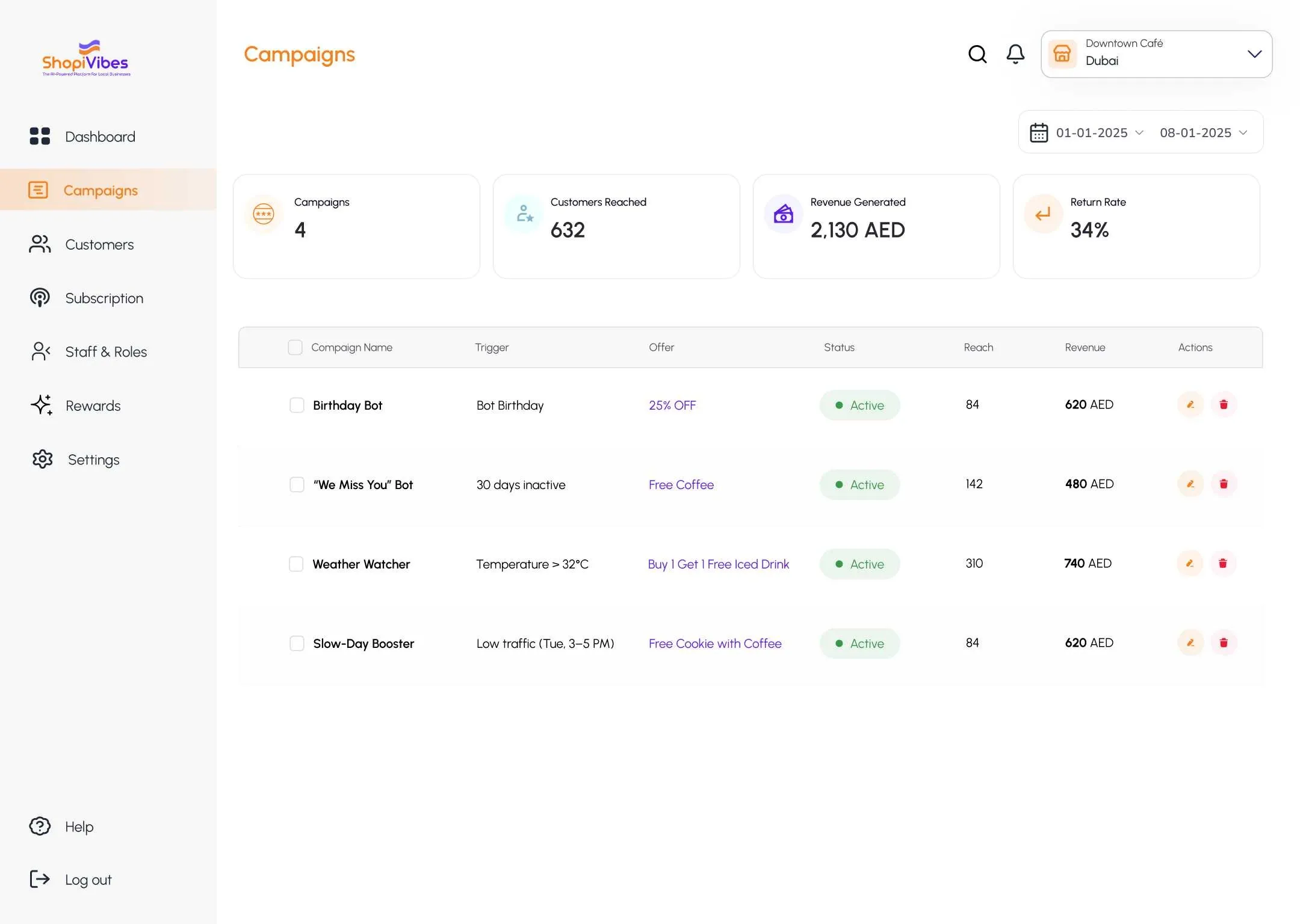Click Active status badge for Birthday Bot
Viewport: 1300px width, 924px height.
[x=859, y=405]
